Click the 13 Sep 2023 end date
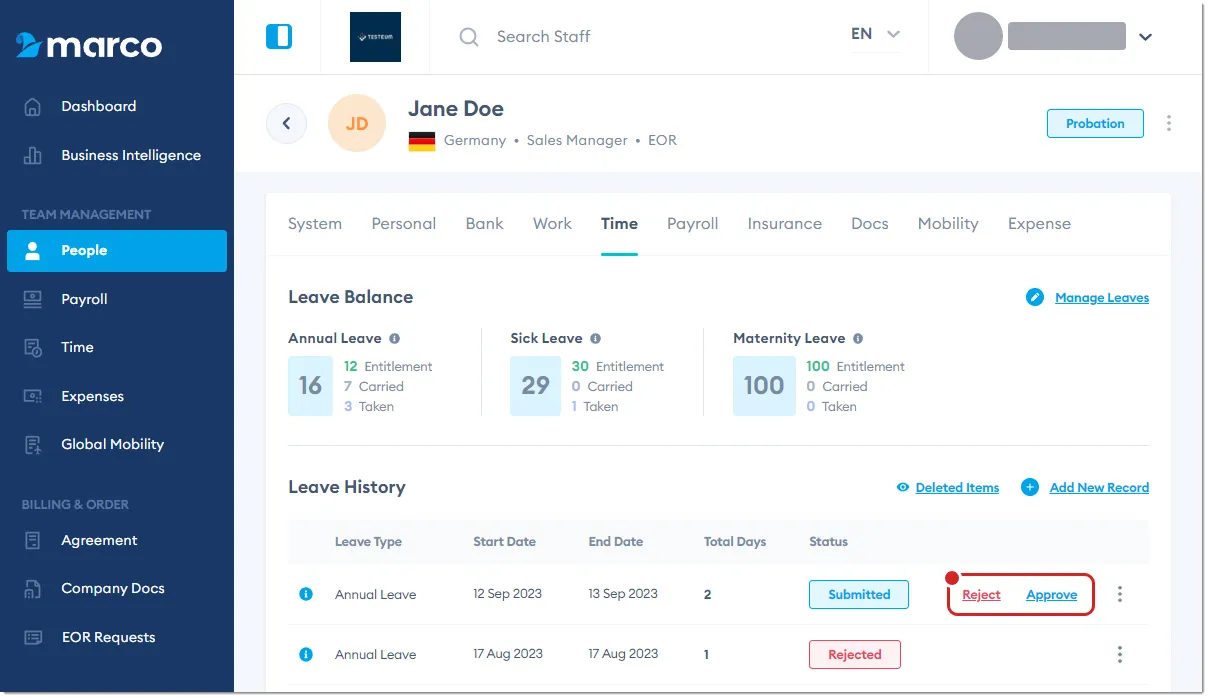This screenshot has height=698, width=1208. coord(623,594)
